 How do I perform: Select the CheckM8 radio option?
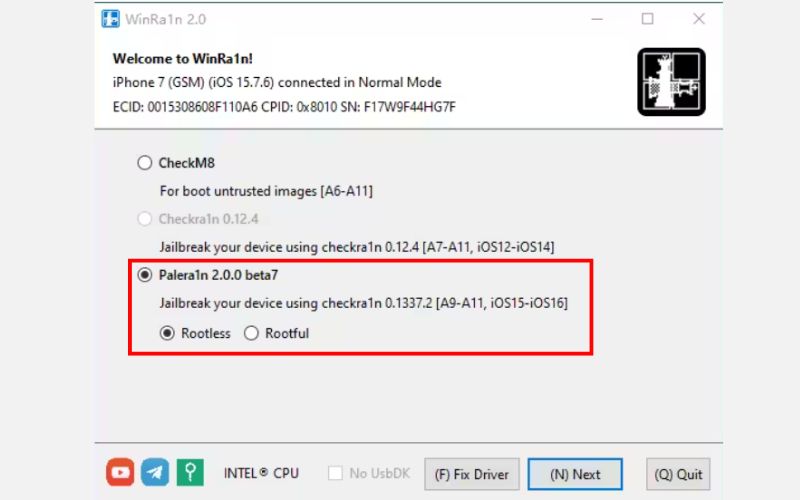click(145, 163)
